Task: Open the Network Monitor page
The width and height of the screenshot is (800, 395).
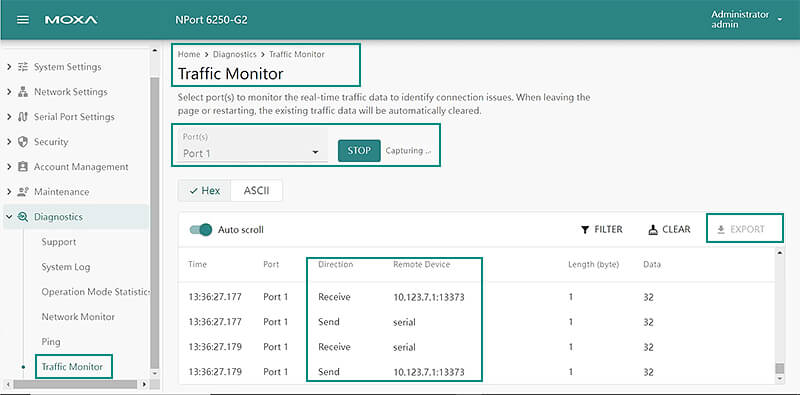Action: click(78, 317)
